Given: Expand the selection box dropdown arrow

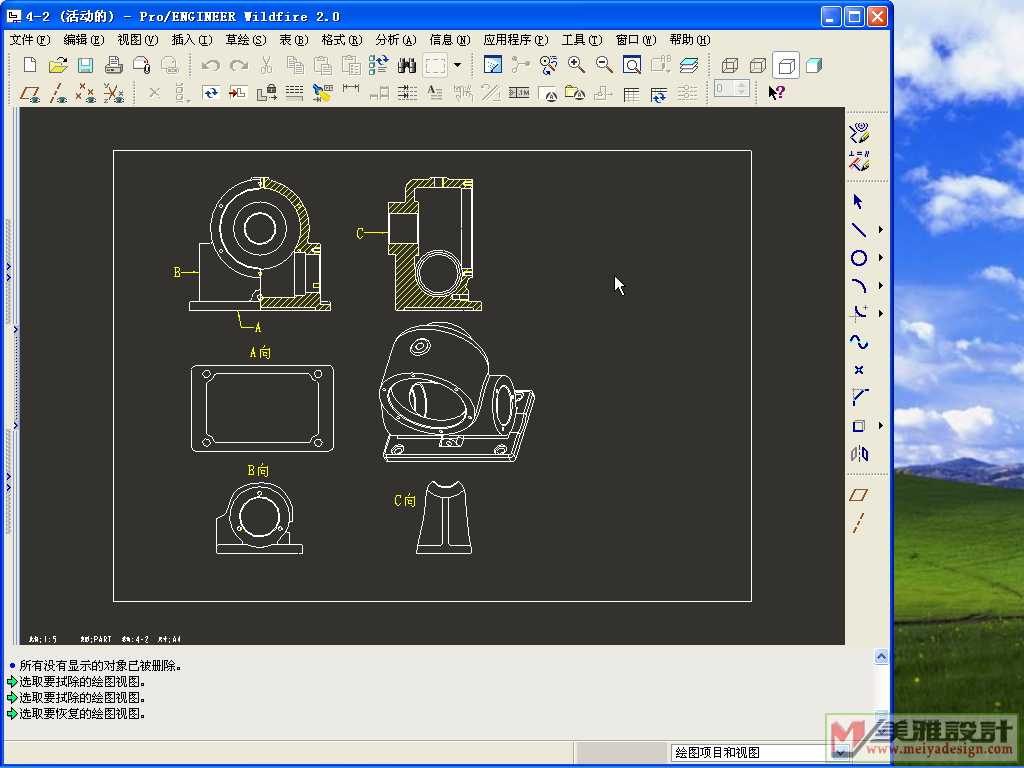Looking at the screenshot, I should [x=457, y=65].
